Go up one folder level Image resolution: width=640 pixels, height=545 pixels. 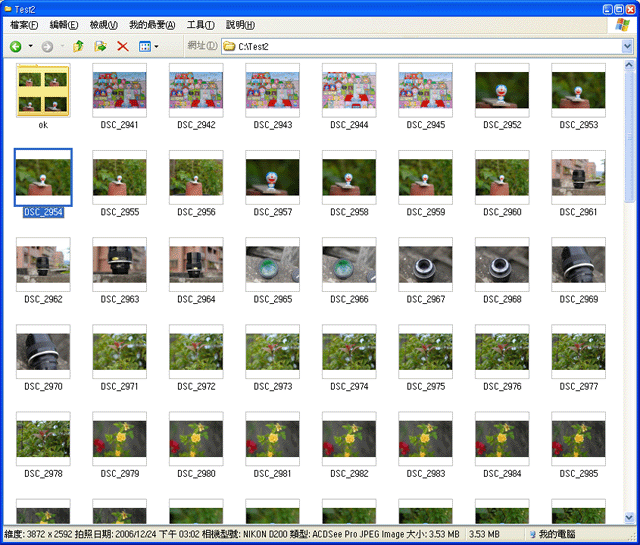78,47
